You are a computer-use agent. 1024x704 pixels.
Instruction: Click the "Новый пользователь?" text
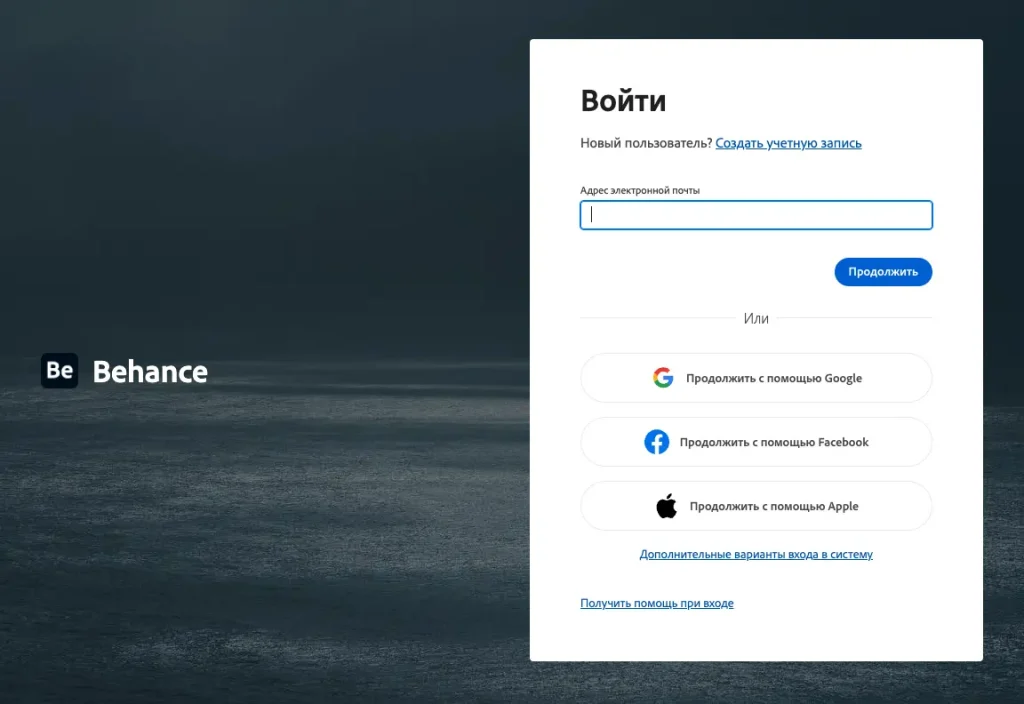[x=646, y=143]
